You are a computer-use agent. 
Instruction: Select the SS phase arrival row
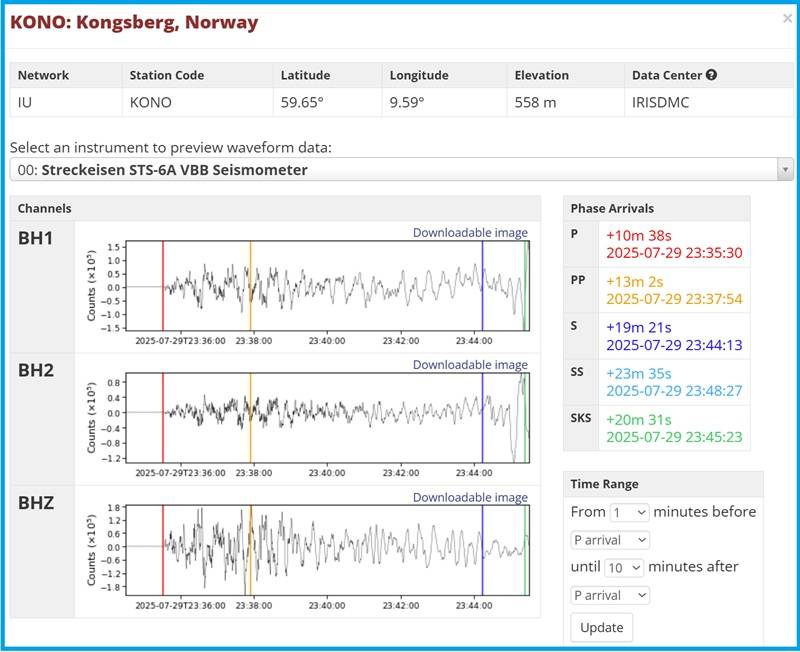[x=655, y=381]
